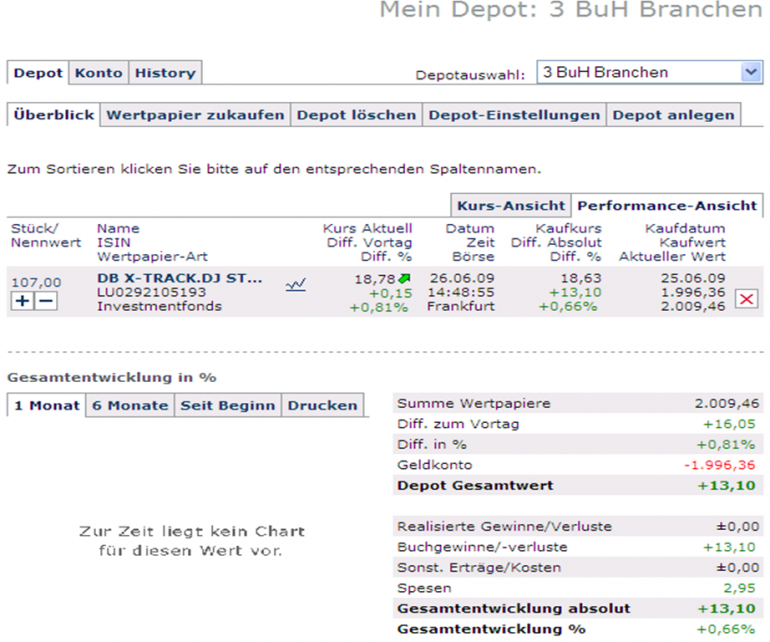Click the Aktueller Wert 2.009,46 cell
The height and width of the screenshot is (642, 770).
tap(693, 307)
